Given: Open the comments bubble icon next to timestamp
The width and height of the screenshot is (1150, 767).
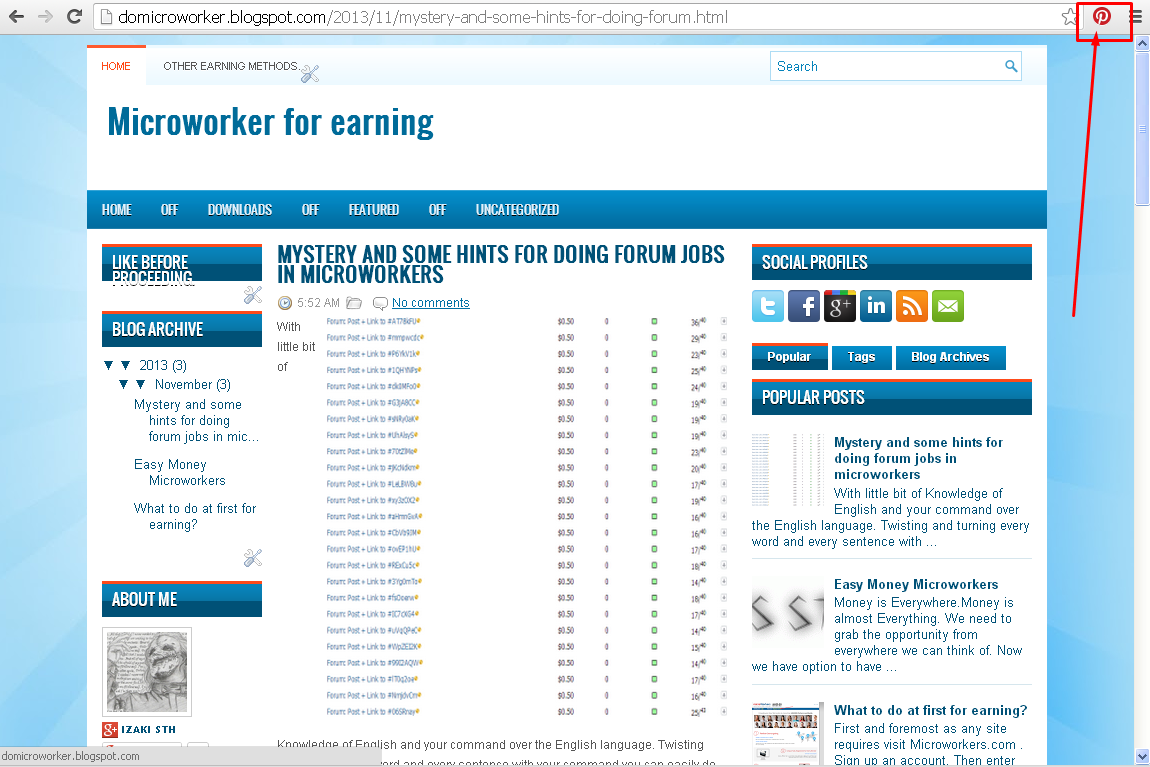Looking at the screenshot, I should (x=380, y=302).
